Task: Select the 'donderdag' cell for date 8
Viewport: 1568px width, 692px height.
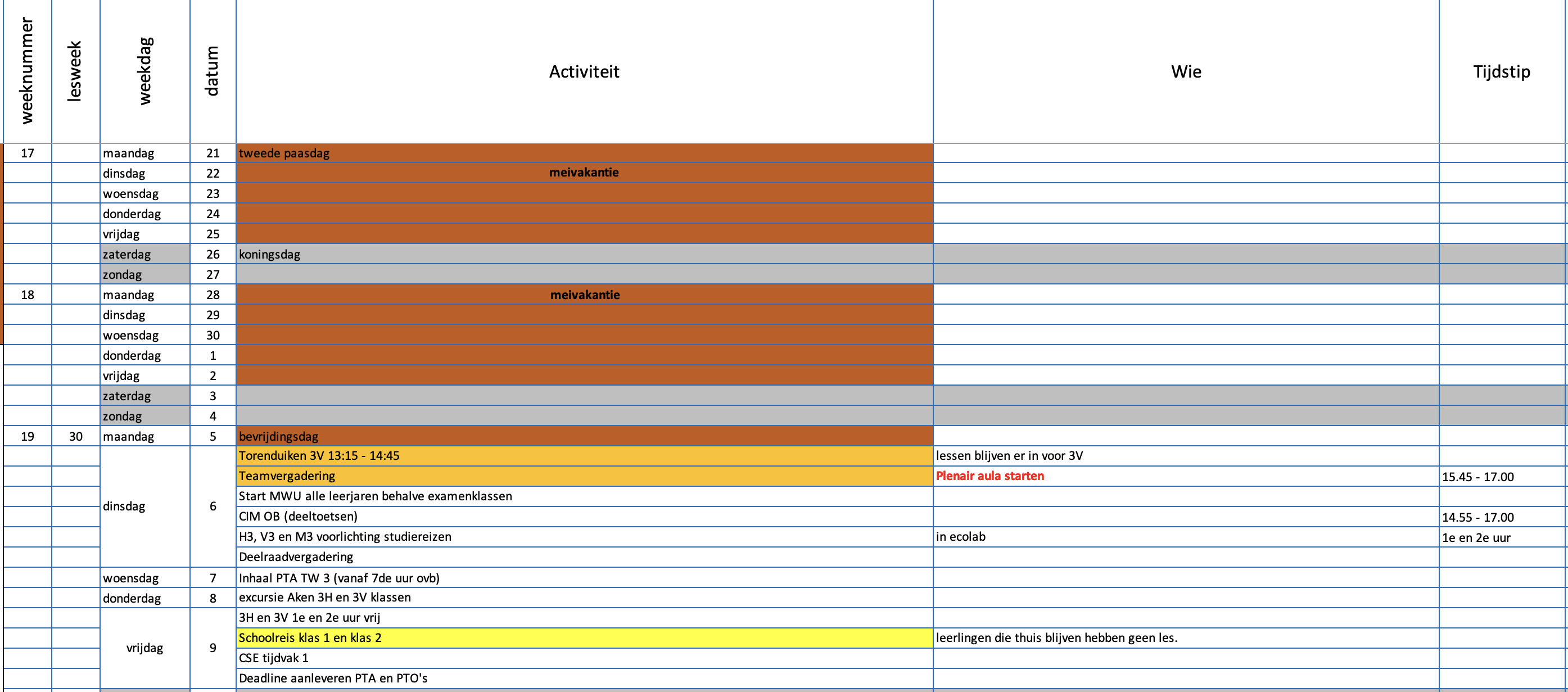Action: 145,598
